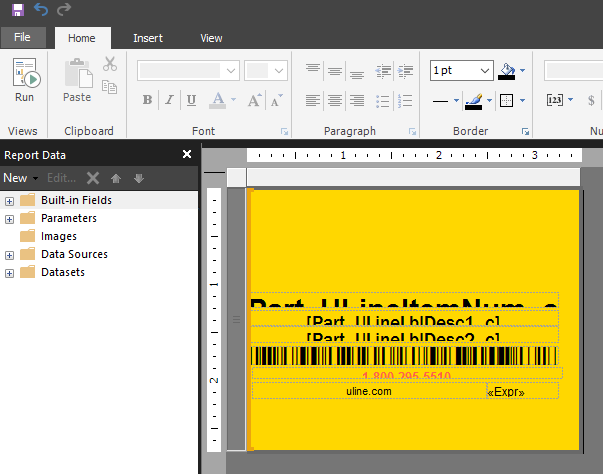Apply the font color A

[218, 100]
